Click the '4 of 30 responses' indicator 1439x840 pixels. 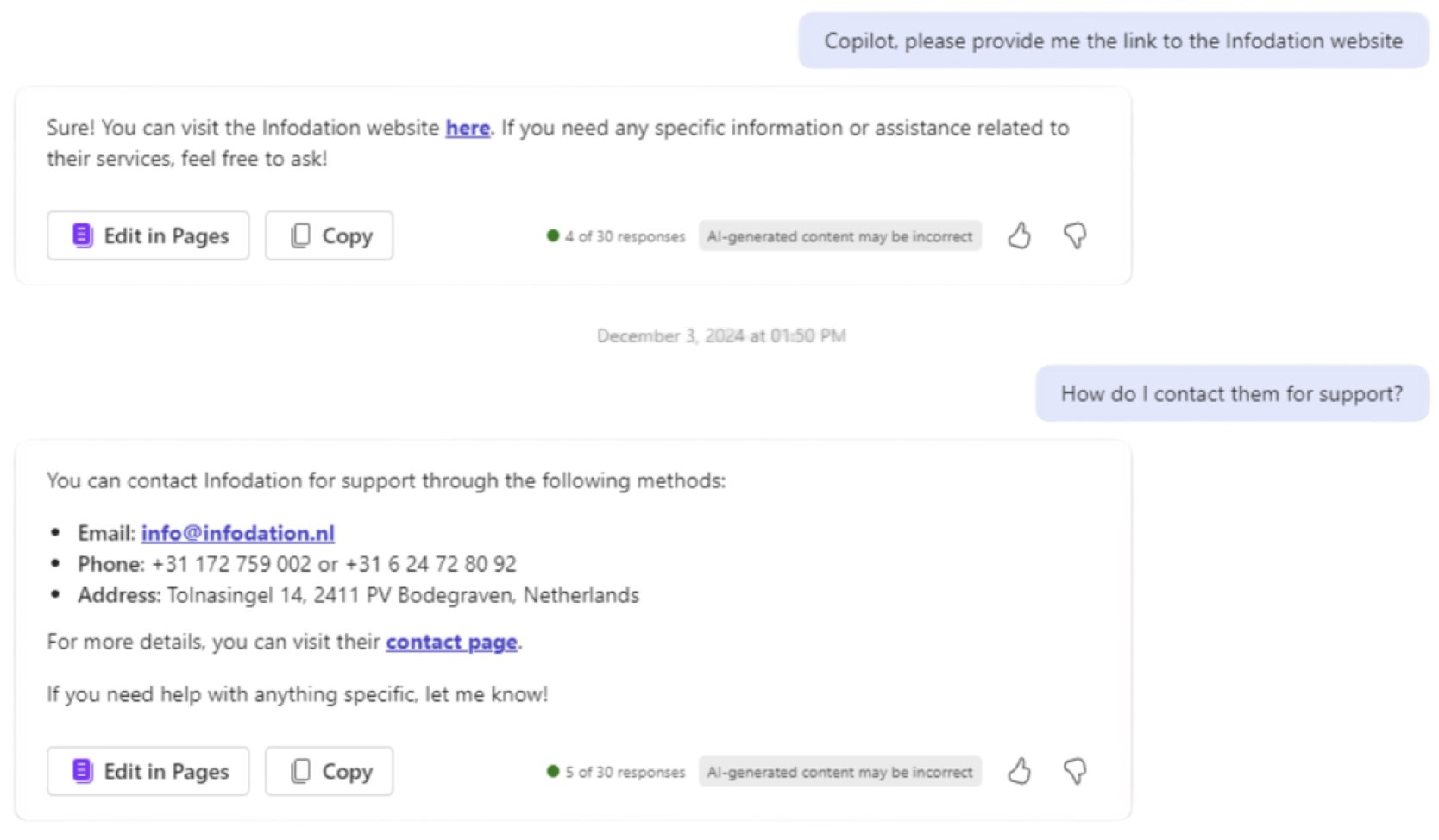616,236
